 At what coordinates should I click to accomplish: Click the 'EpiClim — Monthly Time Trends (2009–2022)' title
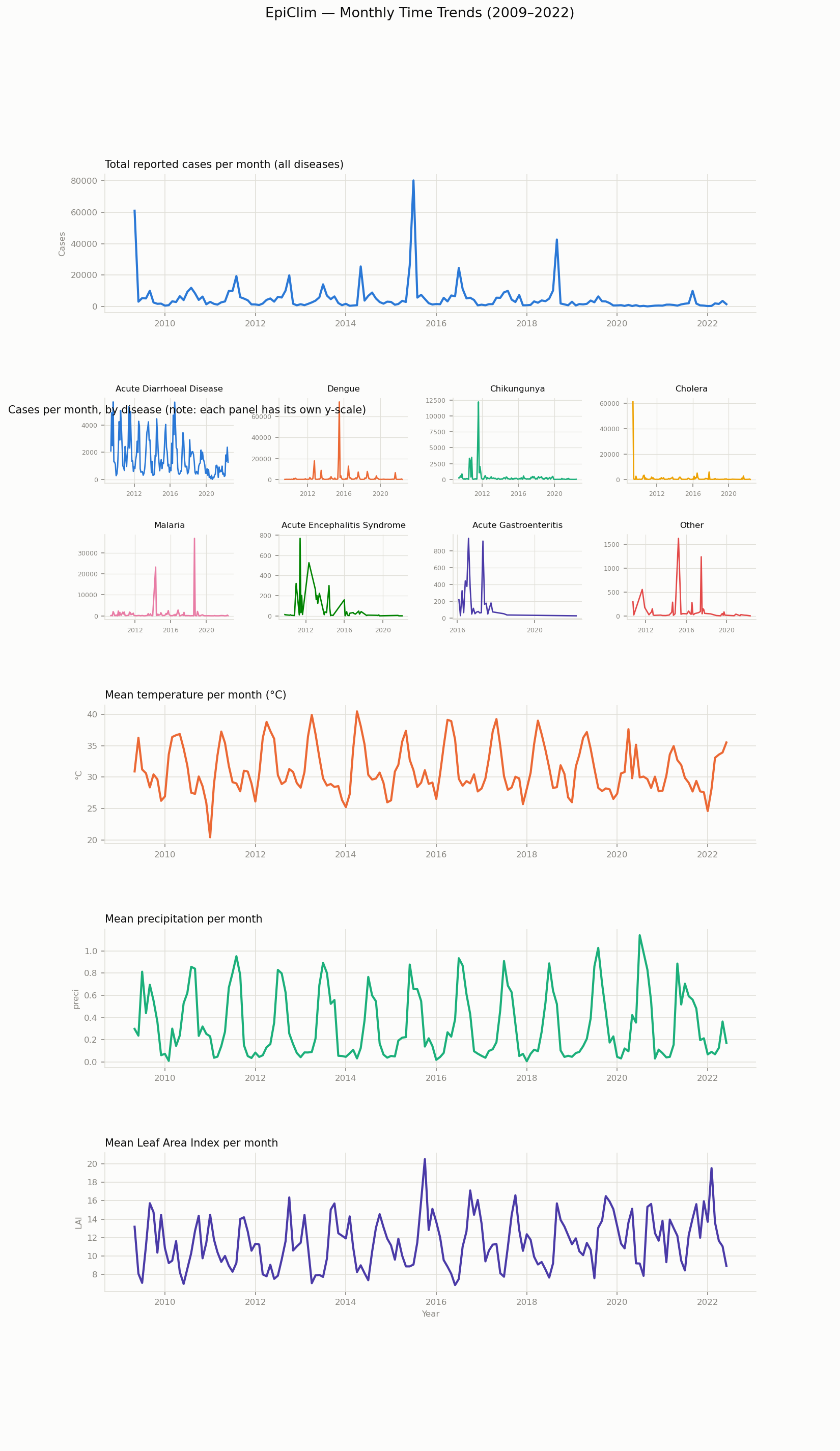tap(419, 13)
